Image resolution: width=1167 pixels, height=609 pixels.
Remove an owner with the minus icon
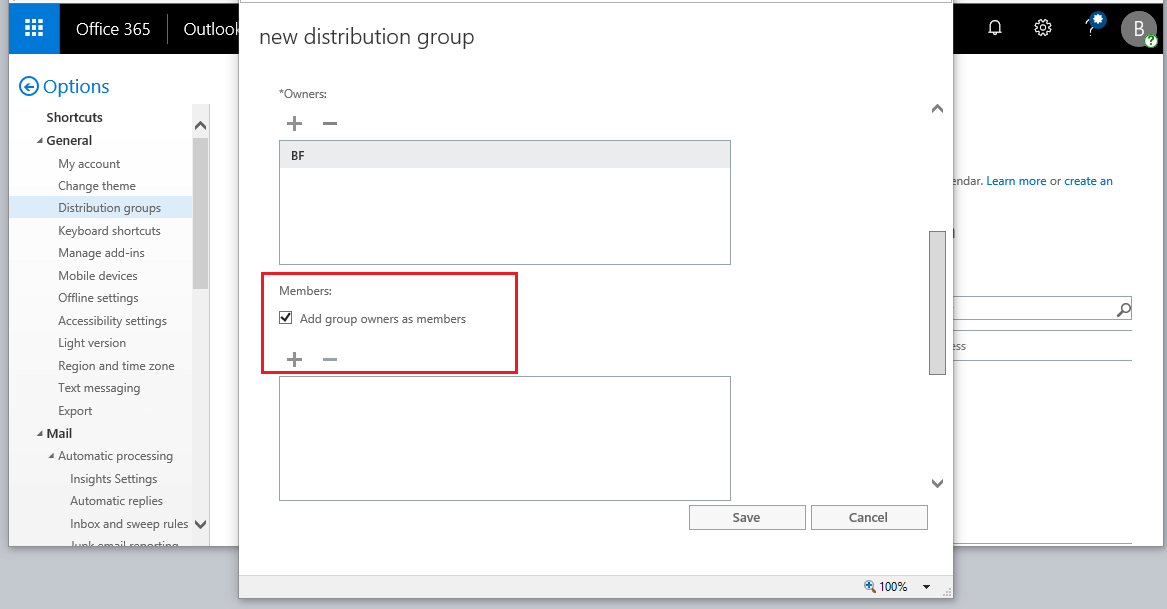point(330,123)
